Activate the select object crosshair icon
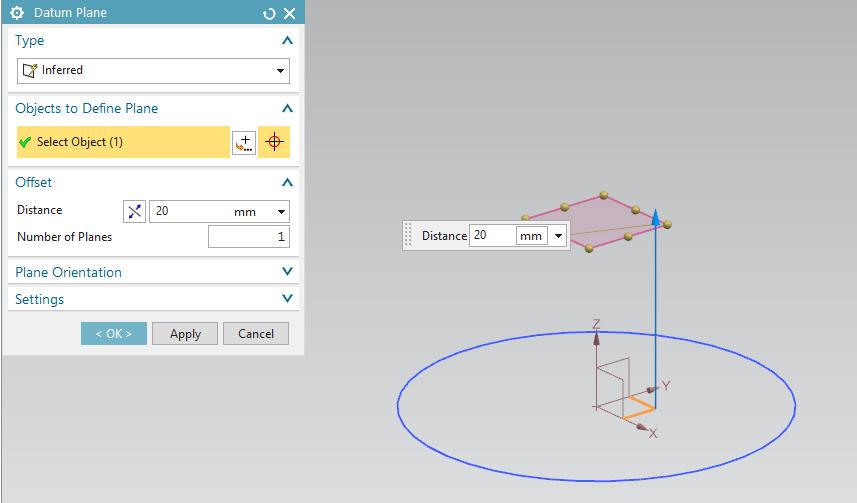The height and width of the screenshot is (503, 857). tap(274, 142)
